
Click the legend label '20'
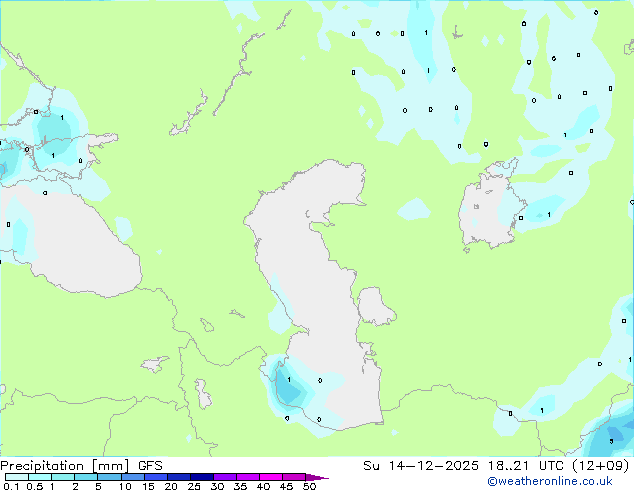coord(171,486)
